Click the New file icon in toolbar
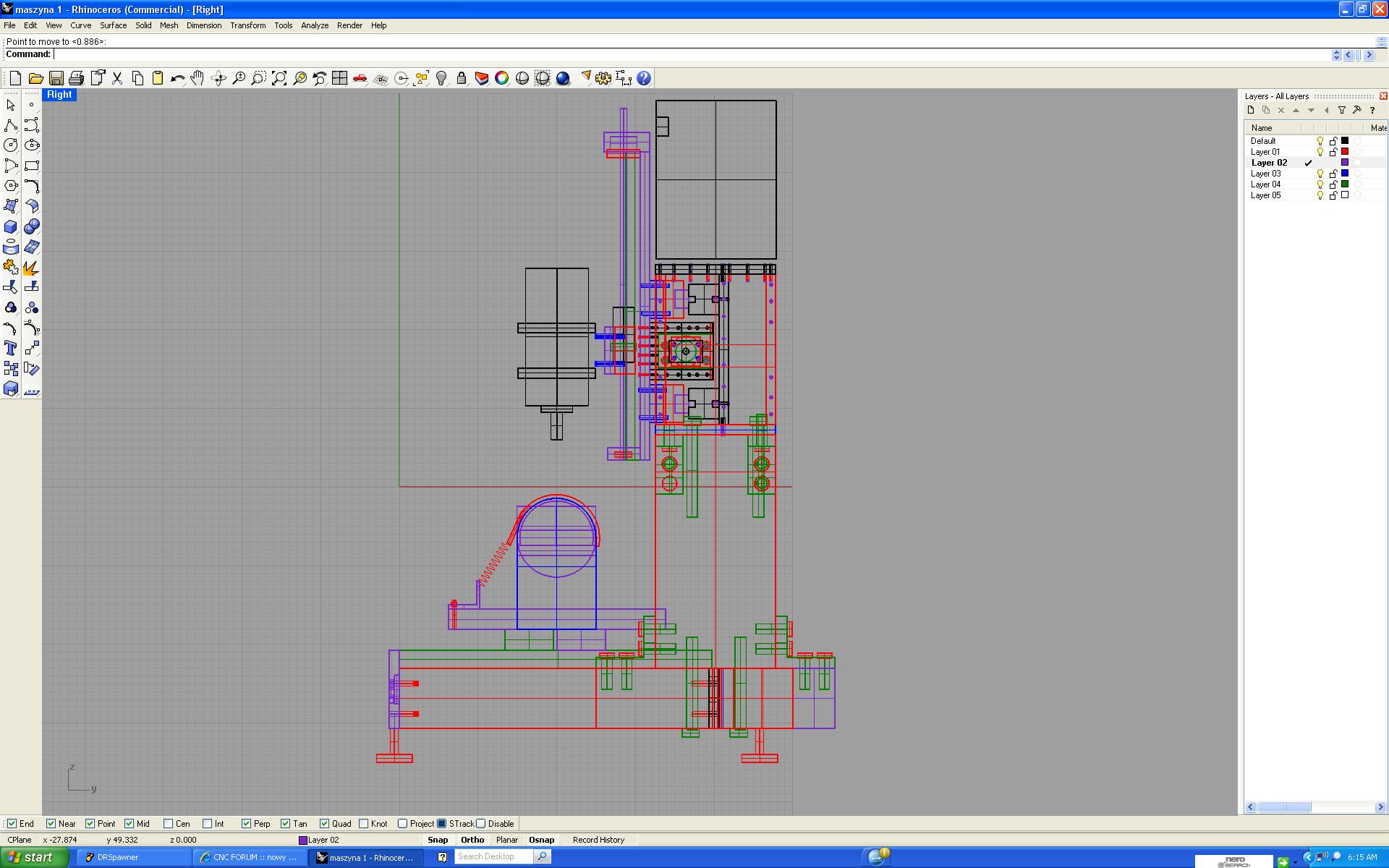Viewport: 1389px width, 868px height. tap(15, 78)
